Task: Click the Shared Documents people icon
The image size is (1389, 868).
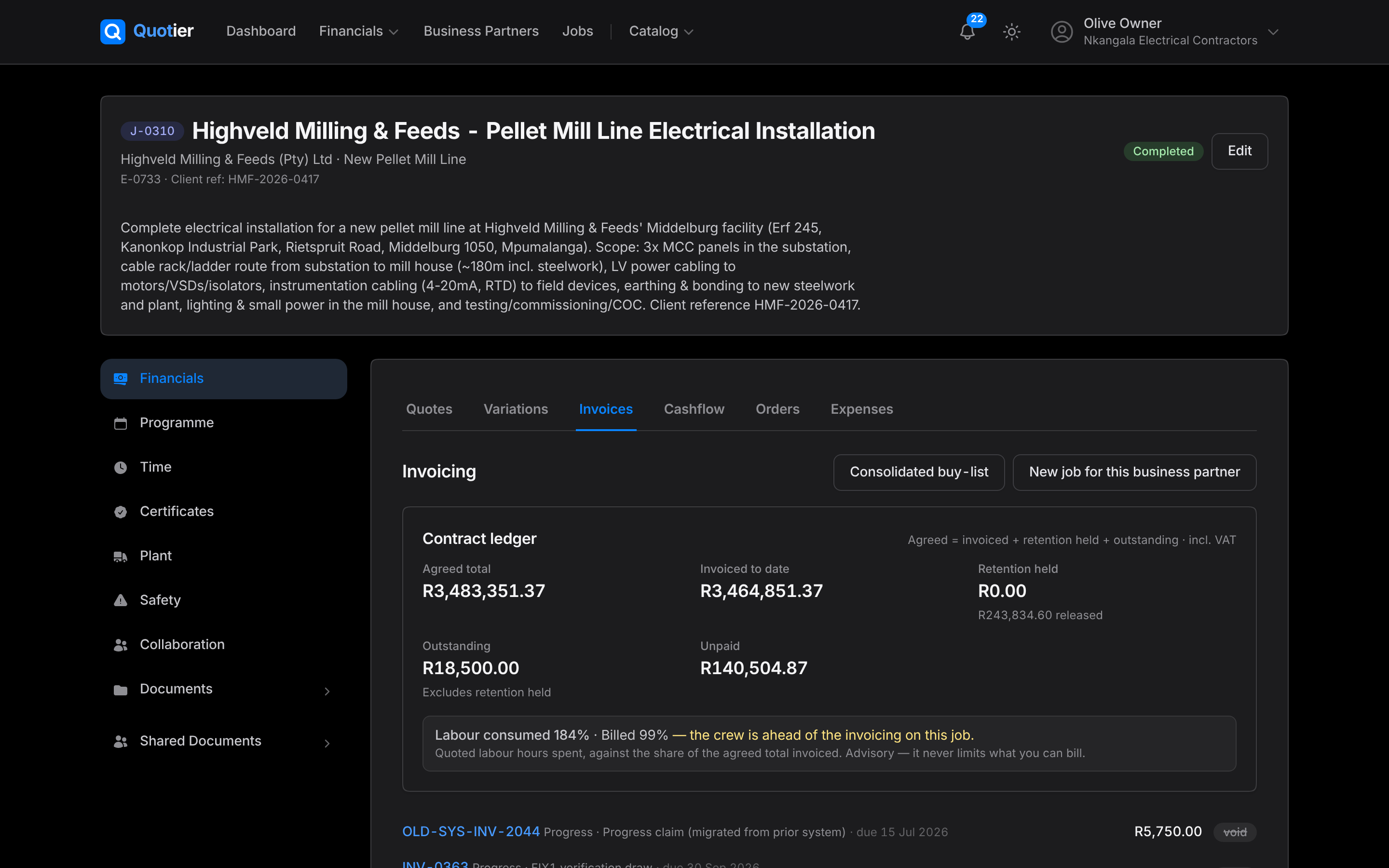Action: 121,742
